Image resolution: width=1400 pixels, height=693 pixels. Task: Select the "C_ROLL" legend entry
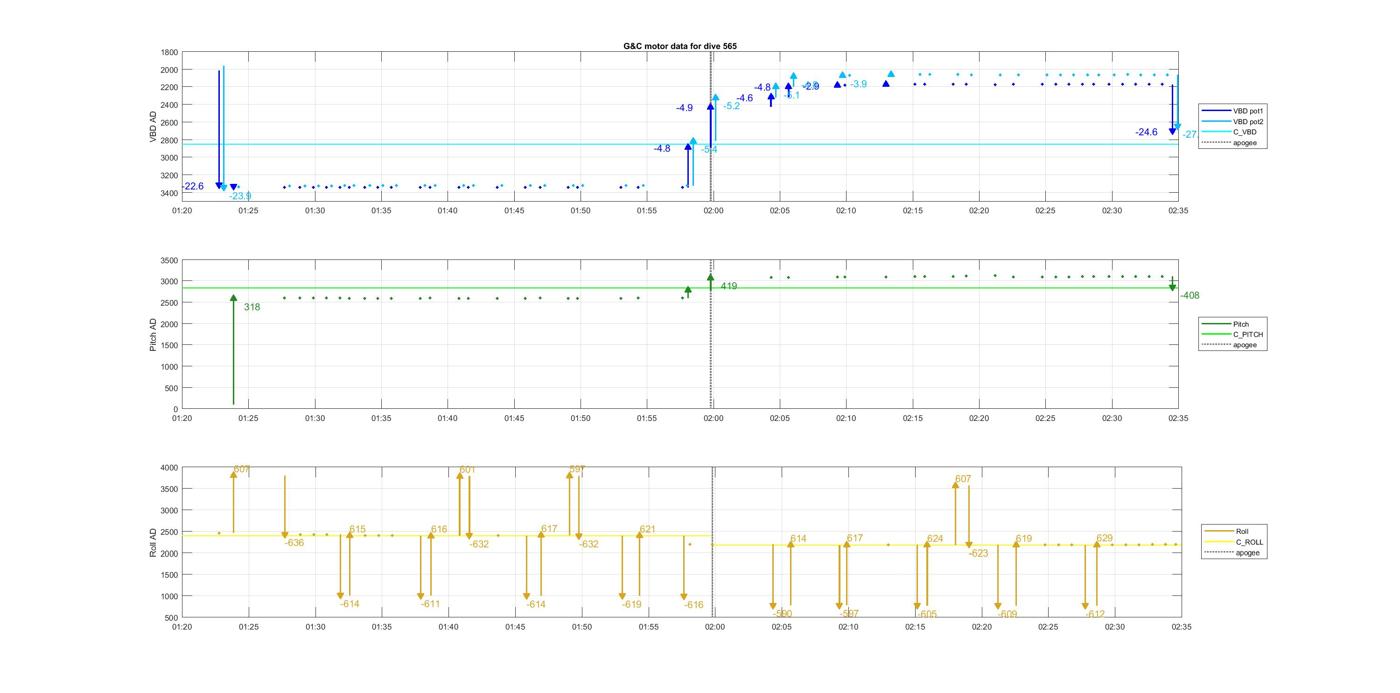[1235, 542]
